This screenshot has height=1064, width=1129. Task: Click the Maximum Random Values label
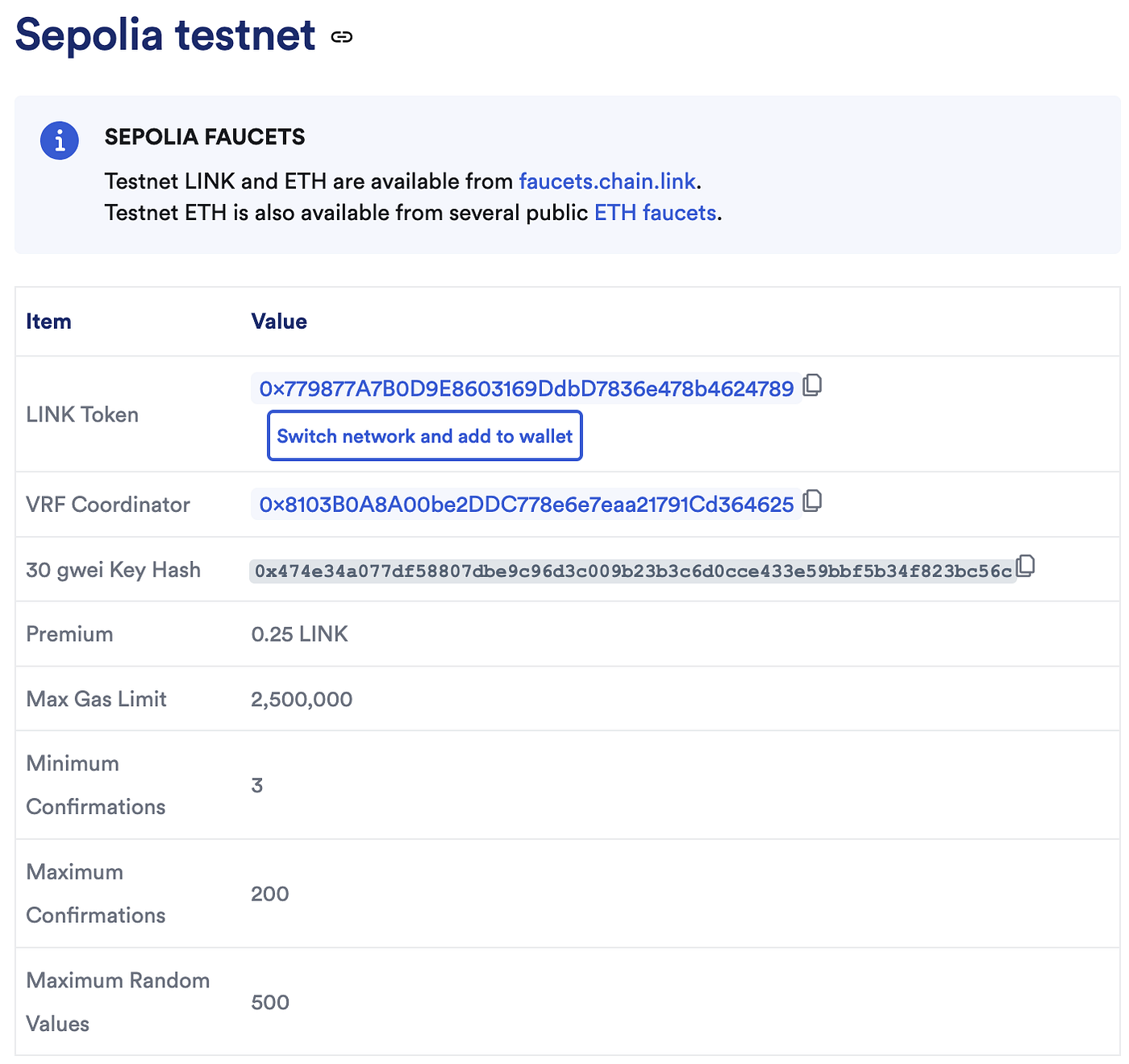click(x=118, y=1002)
